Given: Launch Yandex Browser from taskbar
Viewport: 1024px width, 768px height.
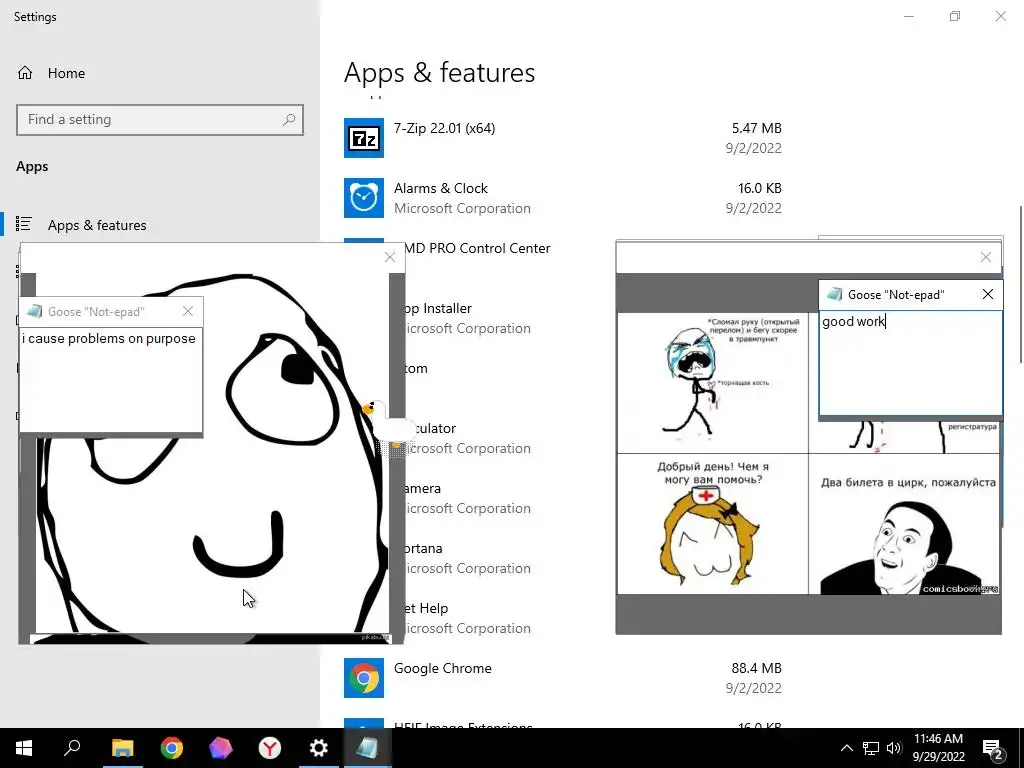Looking at the screenshot, I should (269, 748).
